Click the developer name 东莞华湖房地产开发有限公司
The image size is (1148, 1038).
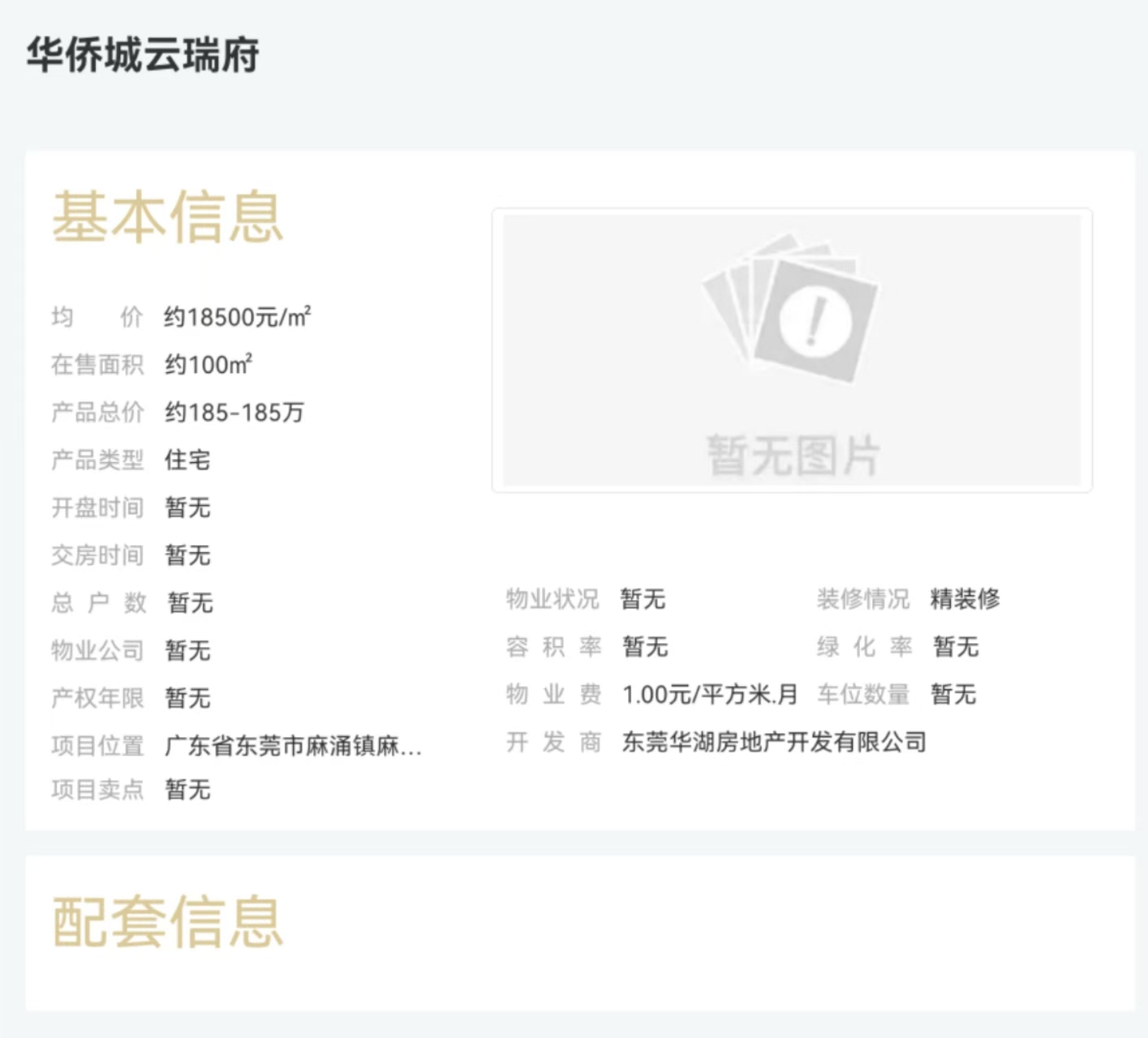773,741
